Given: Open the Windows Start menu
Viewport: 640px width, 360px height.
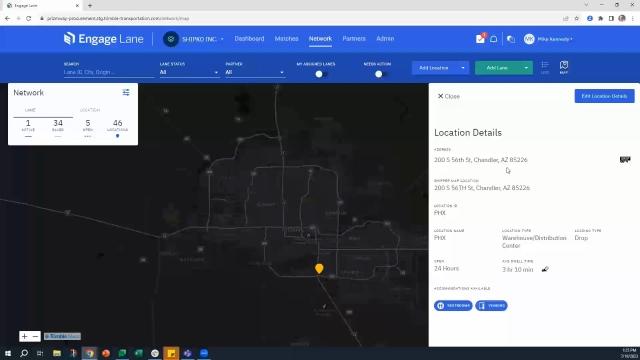Looking at the screenshot, I should click(7, 353).
